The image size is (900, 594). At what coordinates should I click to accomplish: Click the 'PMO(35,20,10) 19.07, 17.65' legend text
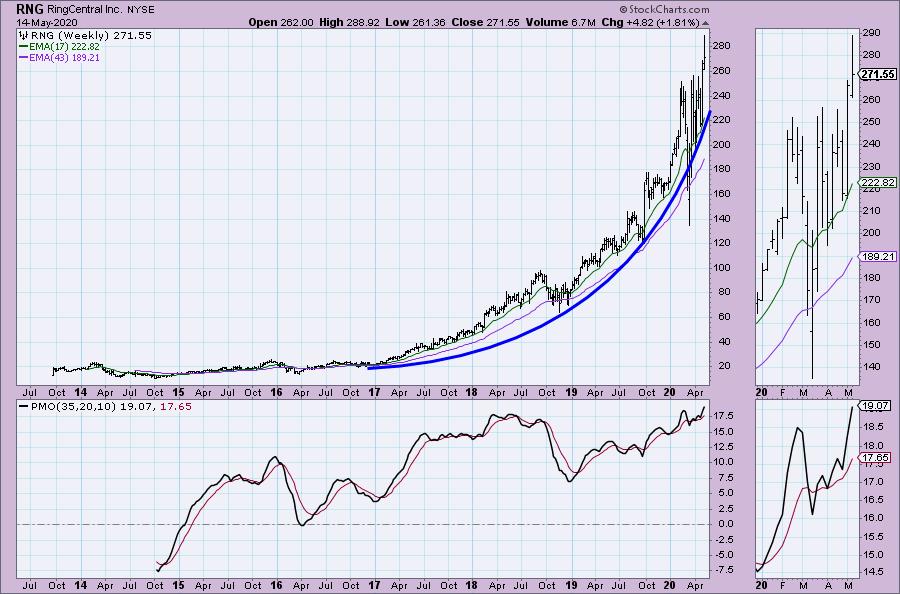tap(111, 406)
